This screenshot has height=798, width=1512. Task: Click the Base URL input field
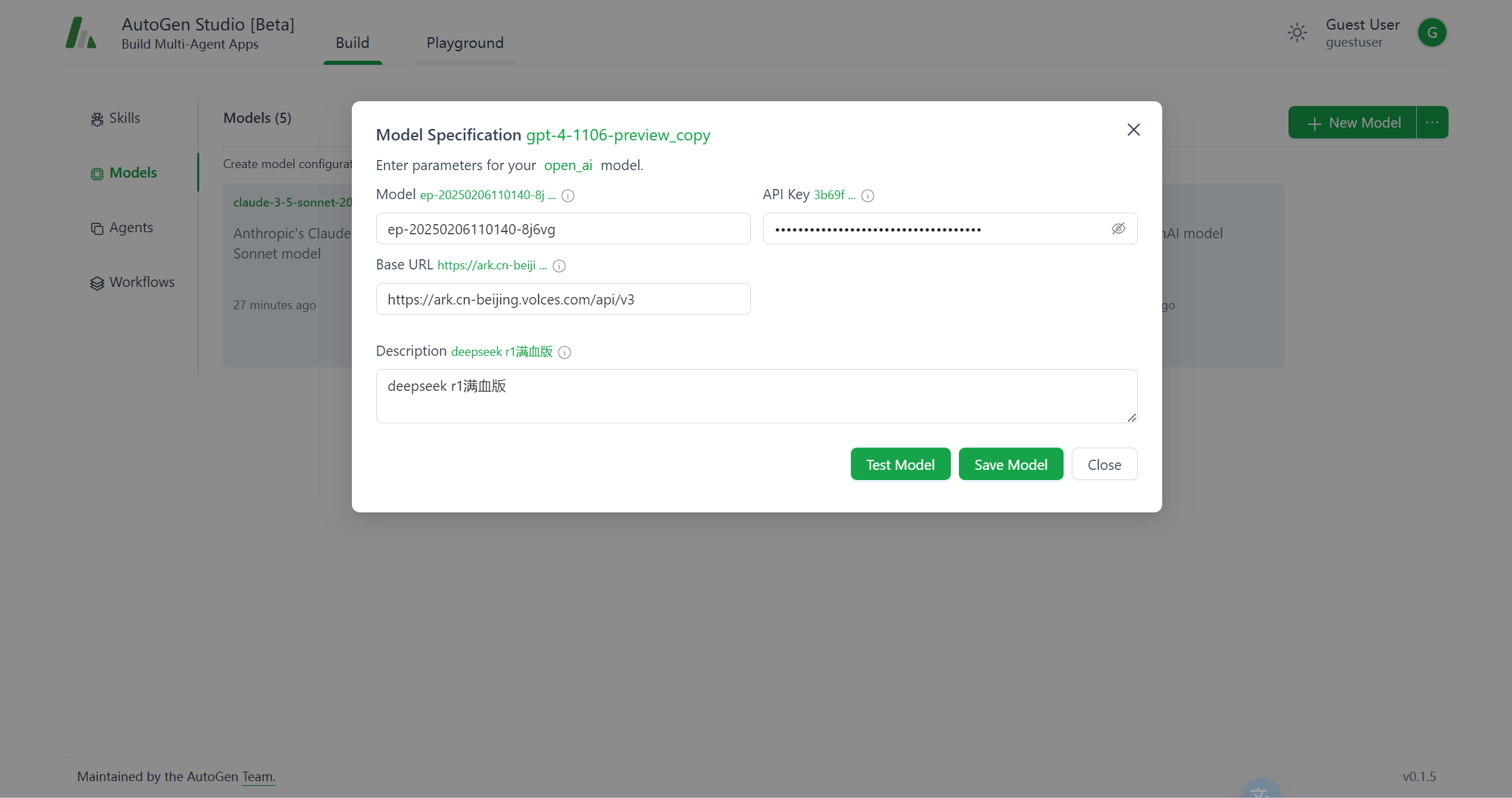[563, 299]
